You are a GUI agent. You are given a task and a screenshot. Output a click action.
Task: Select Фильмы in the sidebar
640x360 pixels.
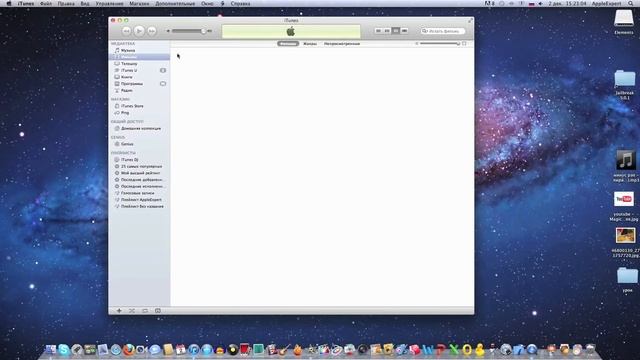point(139,57)
